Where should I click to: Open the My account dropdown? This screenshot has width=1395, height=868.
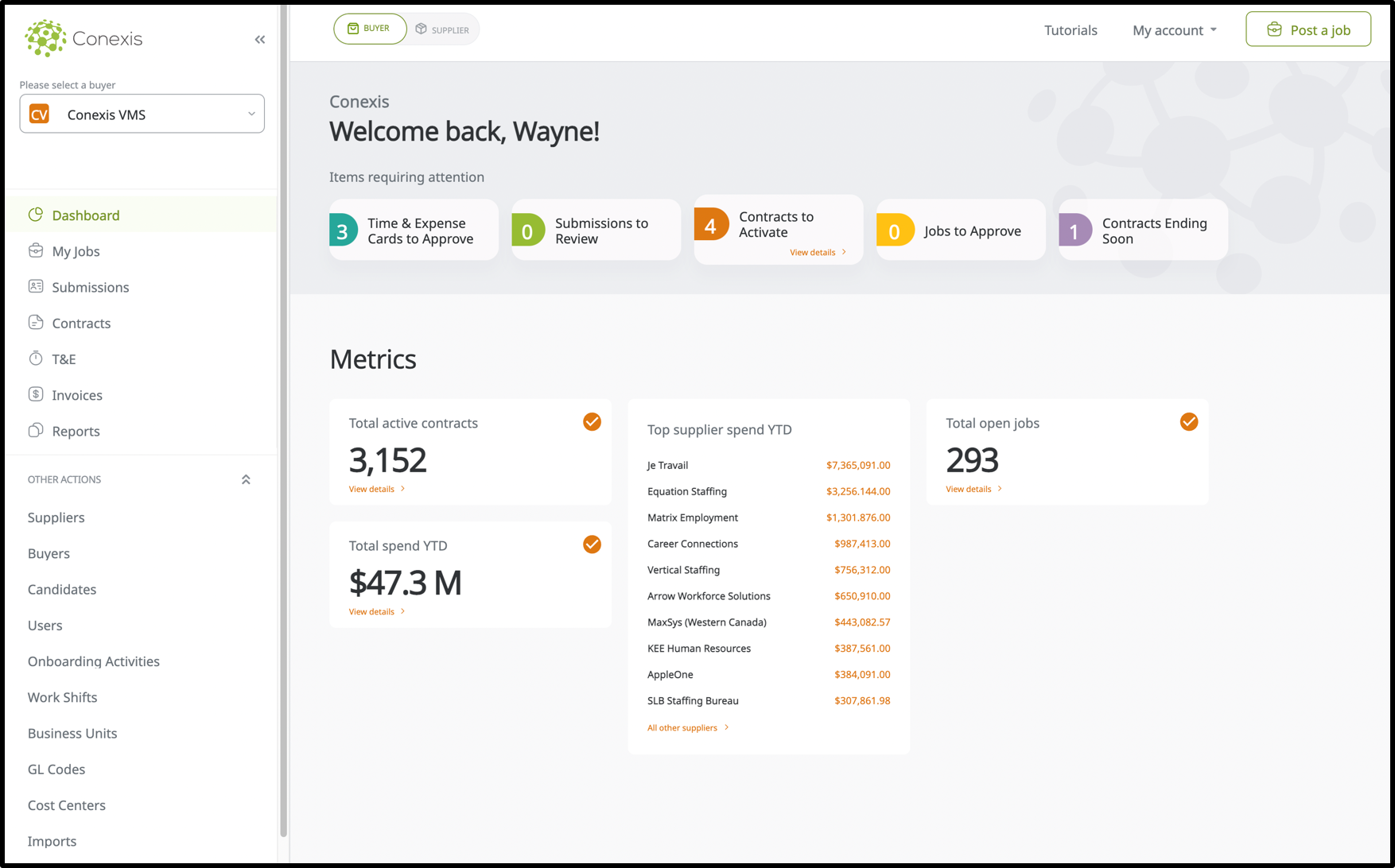pos(1175,30)
